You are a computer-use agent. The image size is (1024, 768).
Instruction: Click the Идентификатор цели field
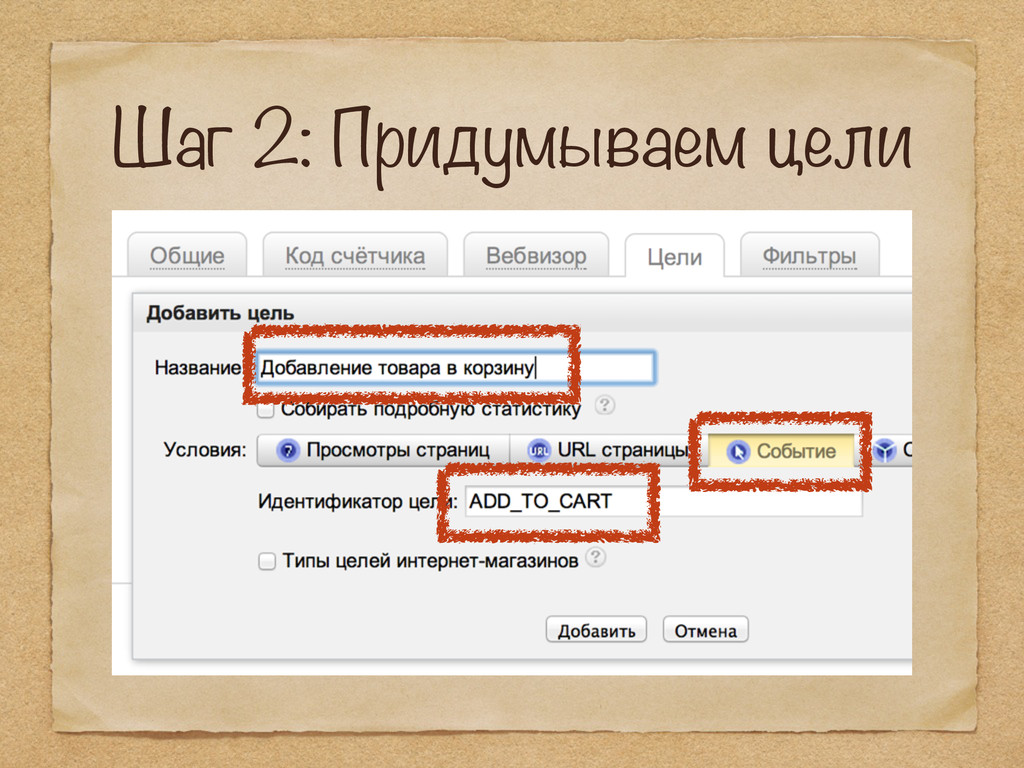pyautogui.click(x=664, y=501)
